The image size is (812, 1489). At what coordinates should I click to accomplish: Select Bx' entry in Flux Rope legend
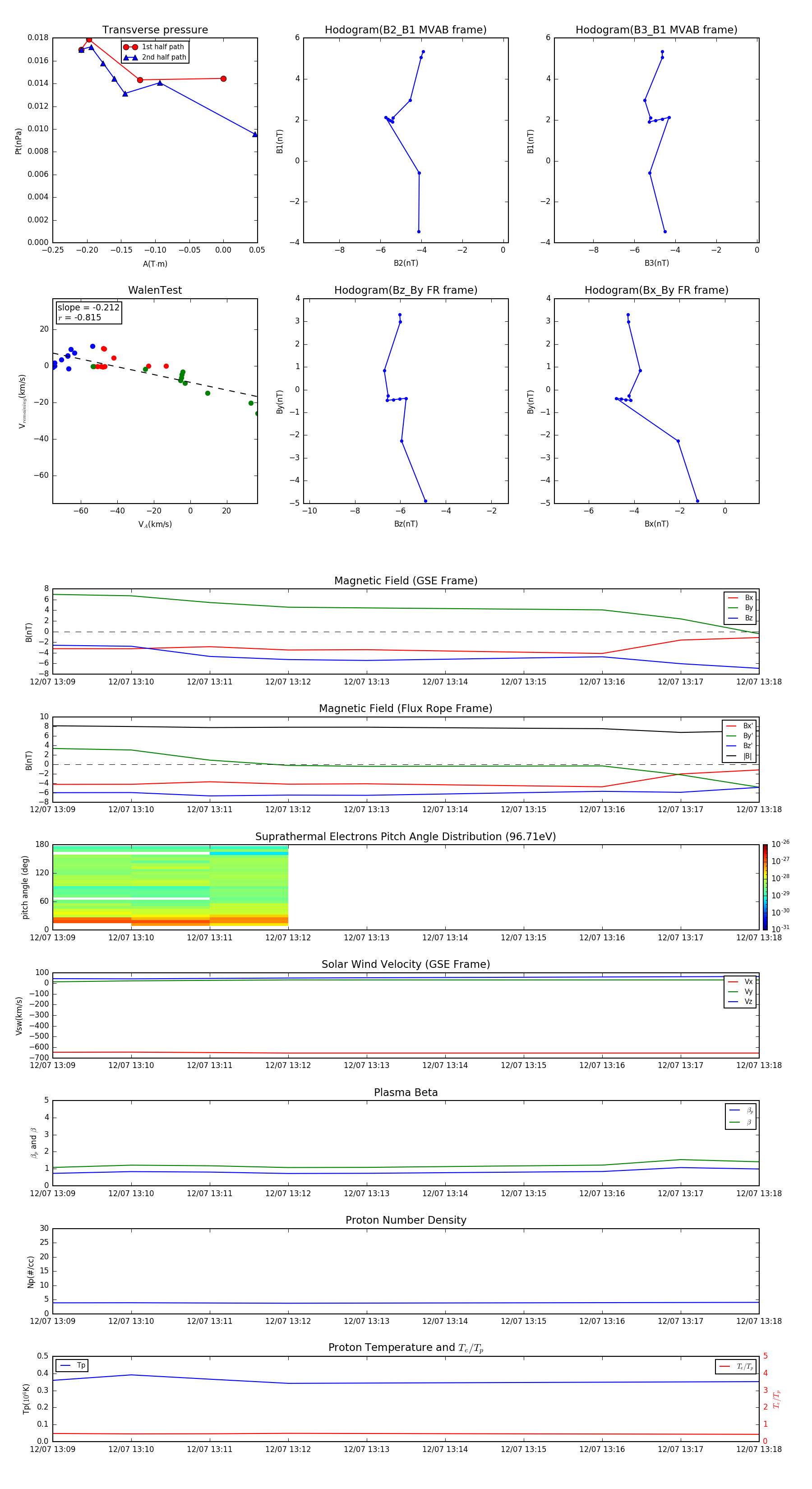point(739,726)
